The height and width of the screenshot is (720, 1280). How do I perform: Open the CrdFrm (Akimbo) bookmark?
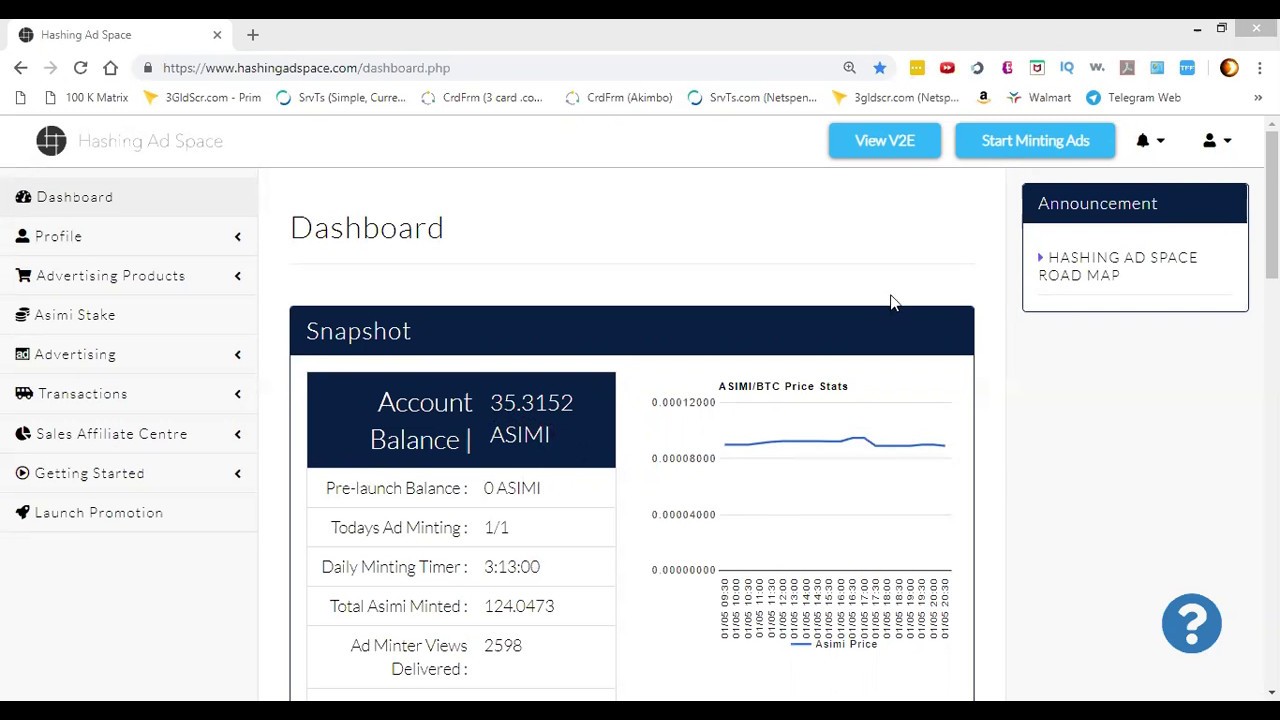(x=619, y=98)
